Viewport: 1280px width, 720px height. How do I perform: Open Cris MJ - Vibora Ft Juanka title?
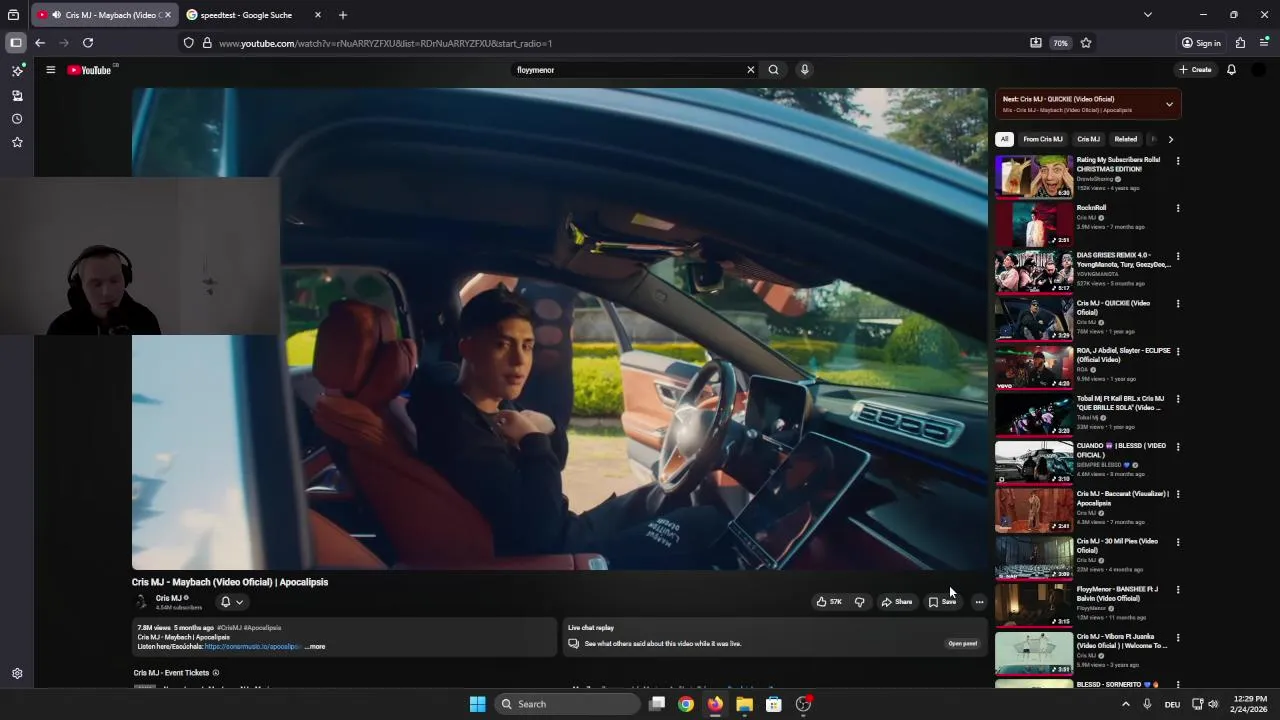(1122, 641)
